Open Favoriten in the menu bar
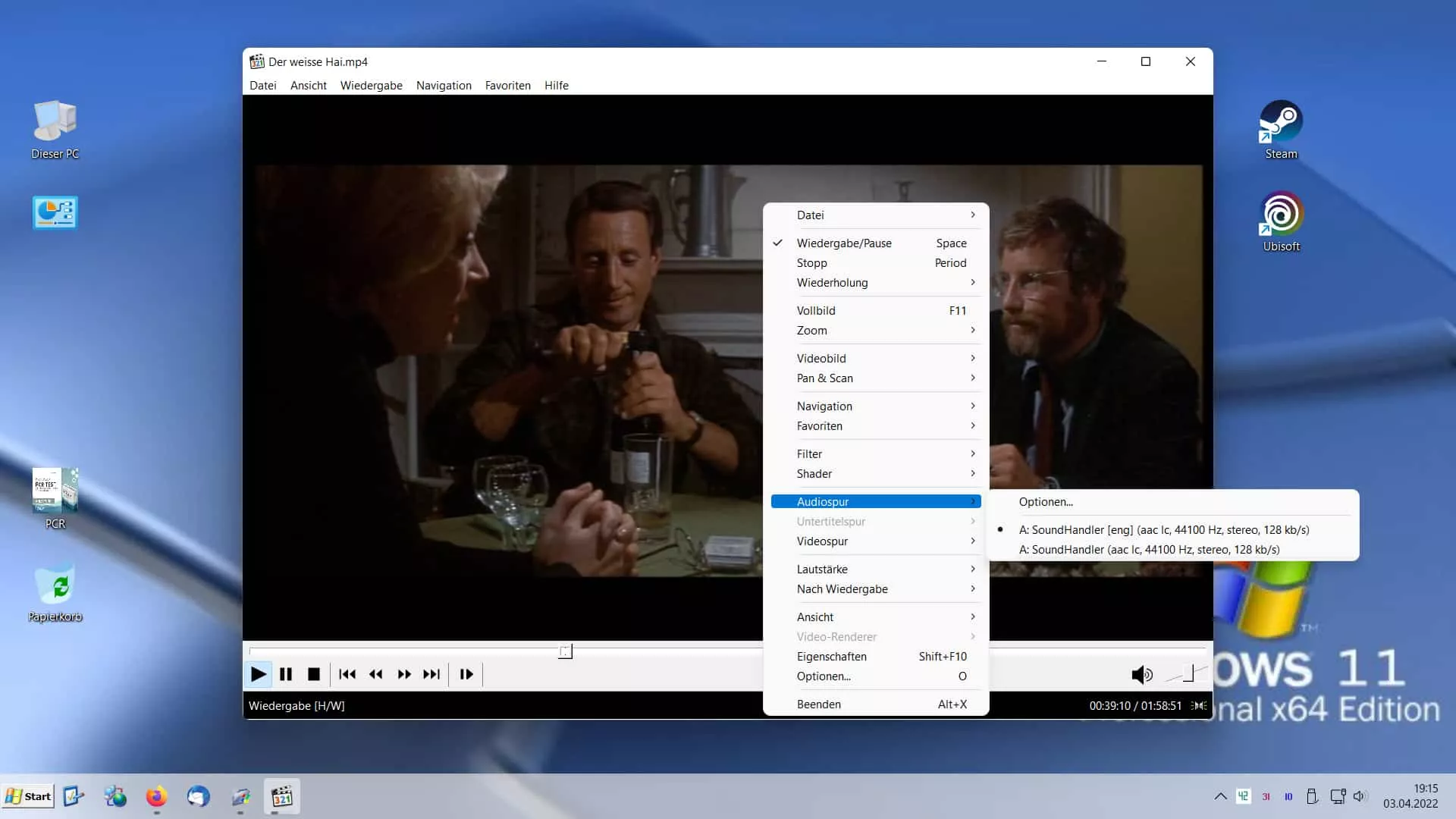Viewport: 1456px width, 819px height. [507, 86]
